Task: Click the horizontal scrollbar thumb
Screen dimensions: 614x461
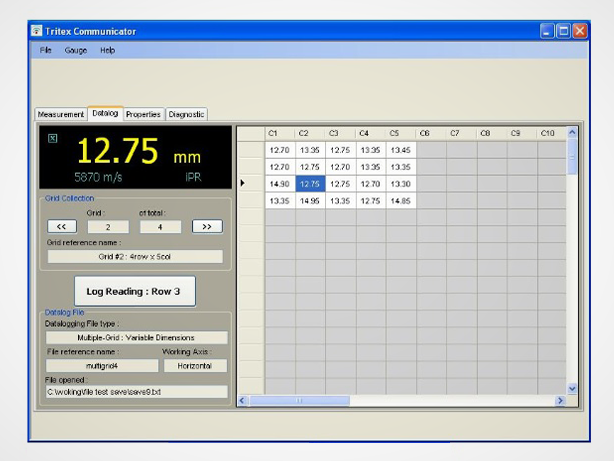Action: 299,400
